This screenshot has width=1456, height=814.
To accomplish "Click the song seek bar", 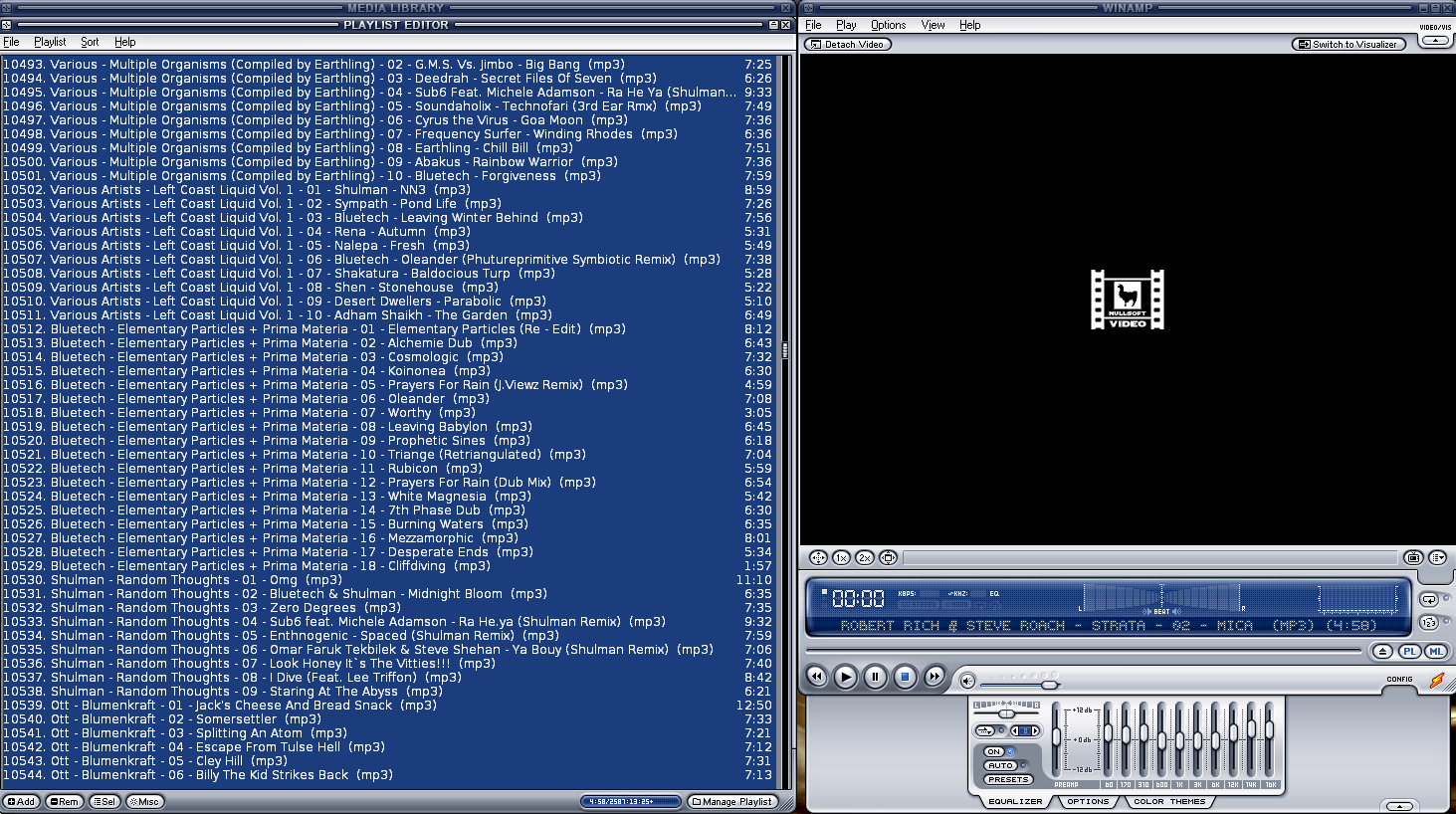I will tap(1083, 651).
